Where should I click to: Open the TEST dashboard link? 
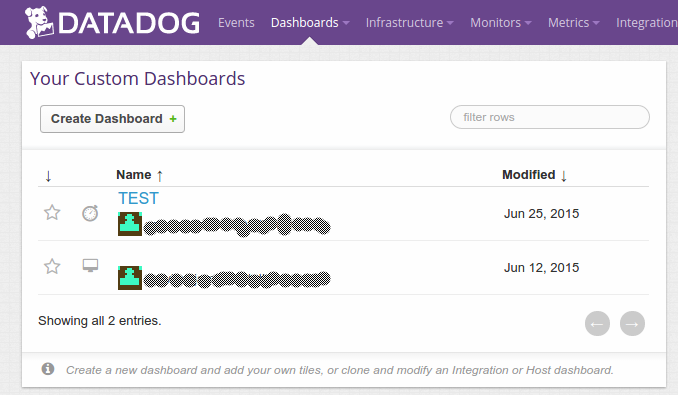138,198
